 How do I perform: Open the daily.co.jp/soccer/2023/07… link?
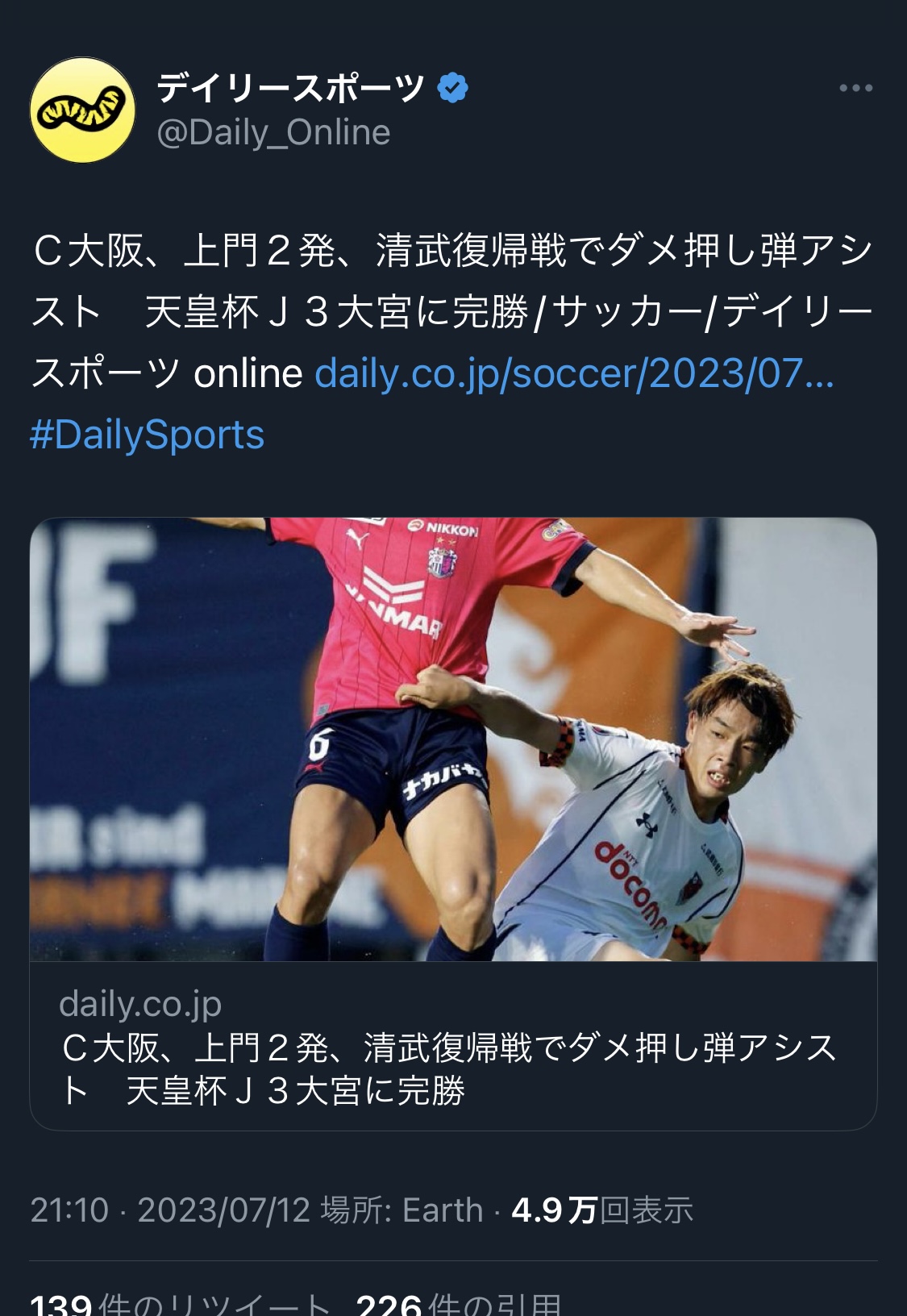[x=574, y=373]
